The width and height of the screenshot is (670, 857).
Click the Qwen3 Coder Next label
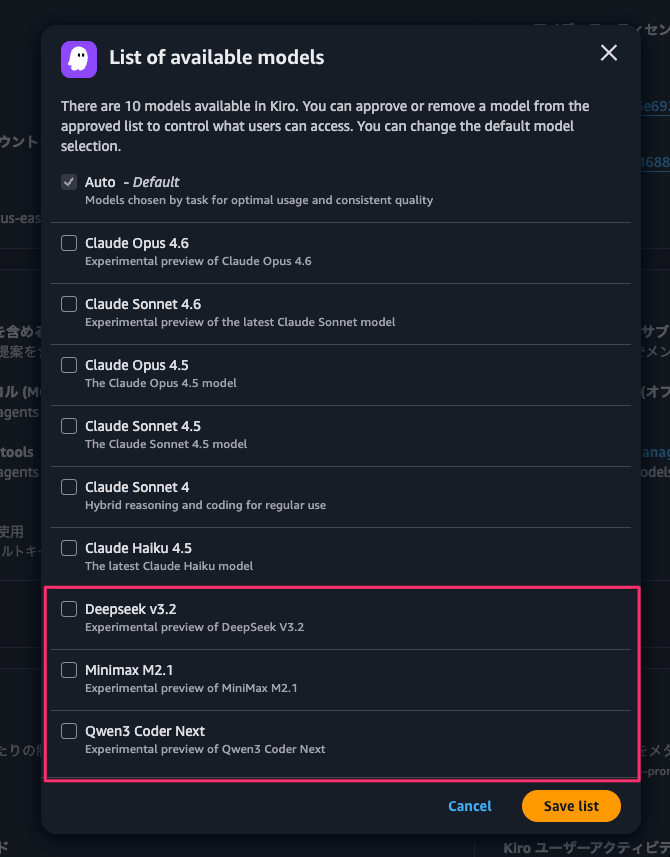[x=145, y=731]
